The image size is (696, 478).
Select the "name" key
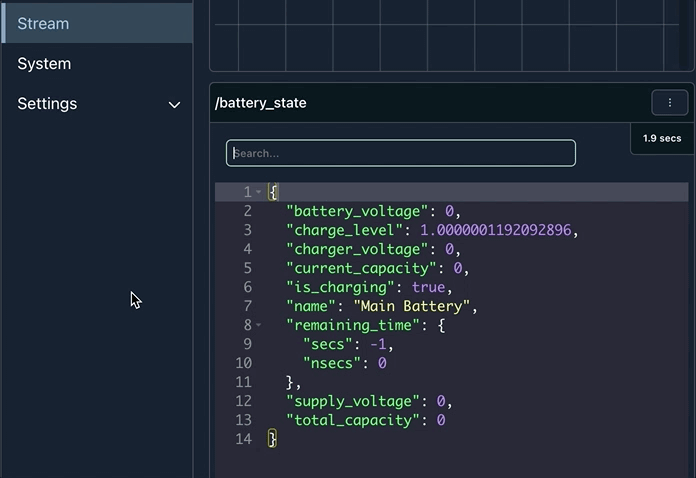[x=311, y=306]
